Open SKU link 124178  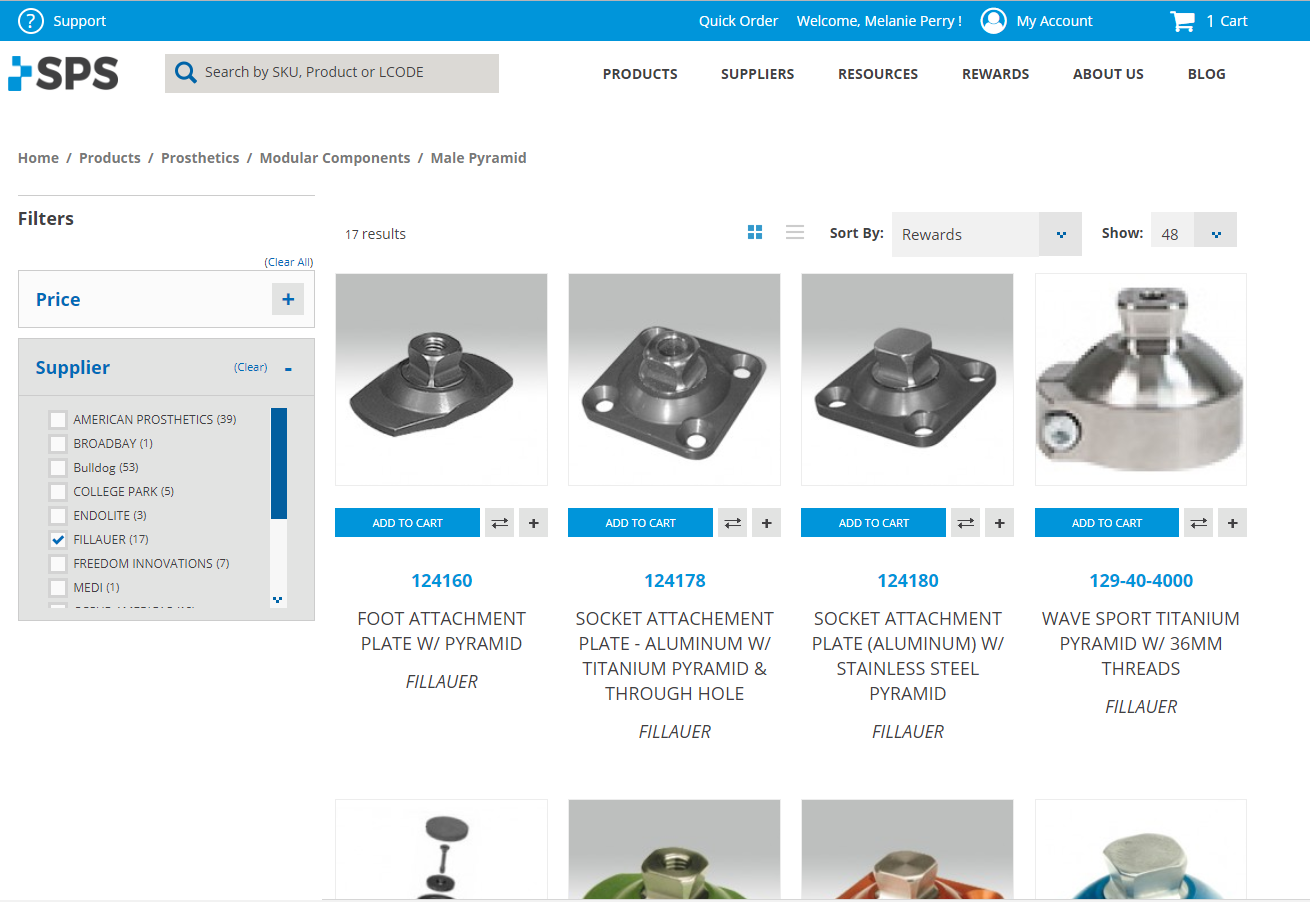coord(675,581)
